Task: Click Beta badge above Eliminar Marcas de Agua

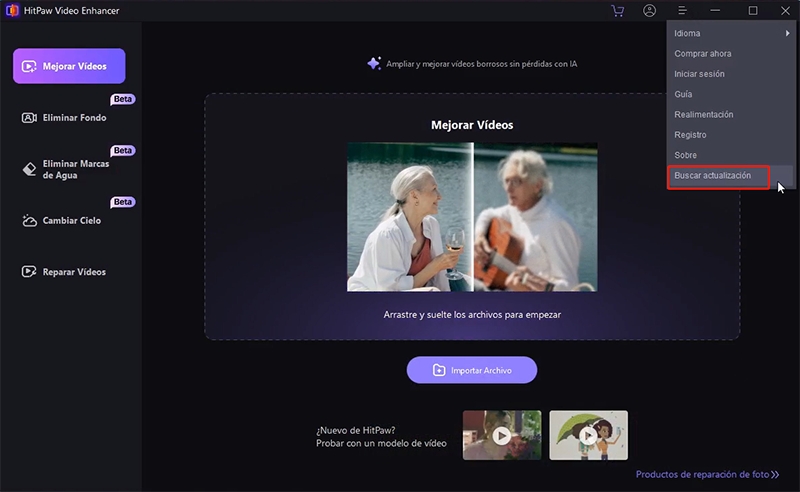Action: (x=122, y=151)
